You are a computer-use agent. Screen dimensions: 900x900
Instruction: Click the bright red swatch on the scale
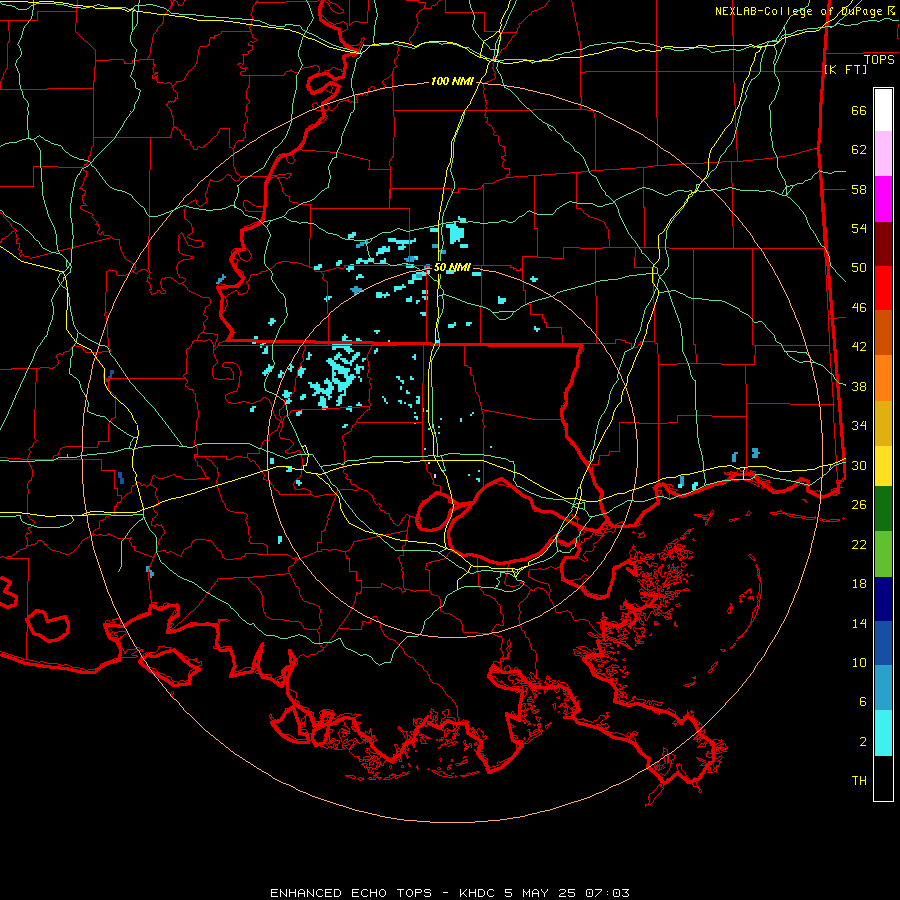tap(883, 288)
